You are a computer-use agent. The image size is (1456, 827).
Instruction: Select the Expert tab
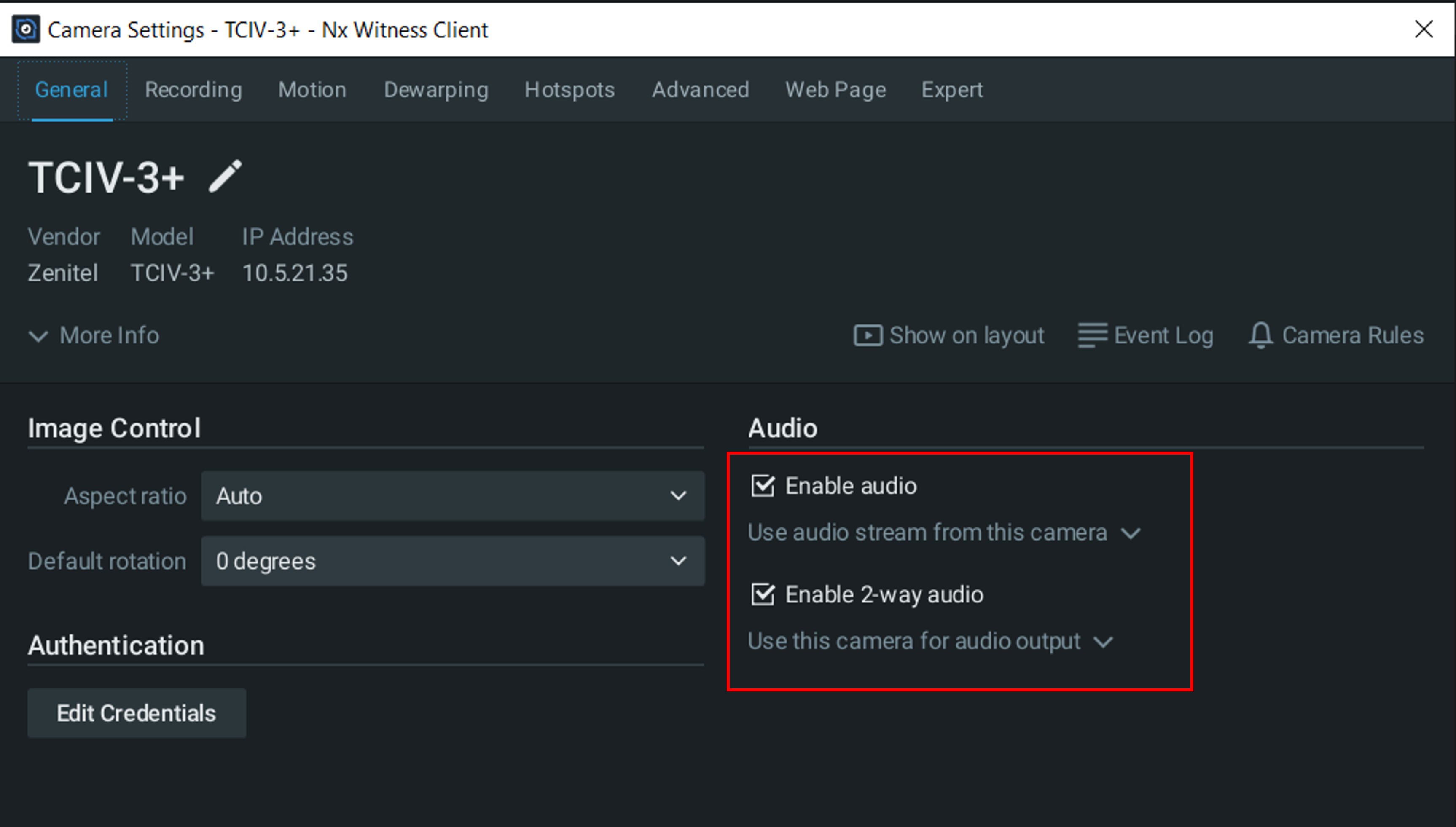951,90
